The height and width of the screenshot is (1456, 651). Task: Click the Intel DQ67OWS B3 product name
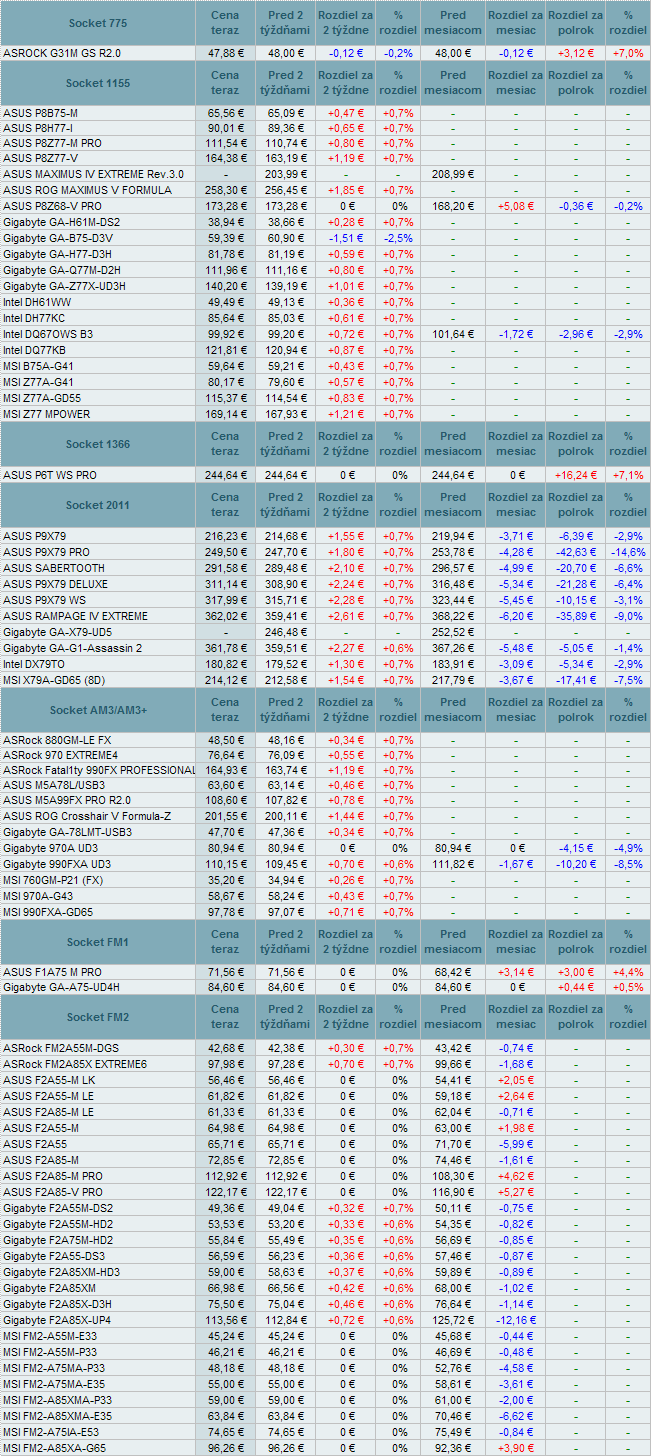(49, 333)
